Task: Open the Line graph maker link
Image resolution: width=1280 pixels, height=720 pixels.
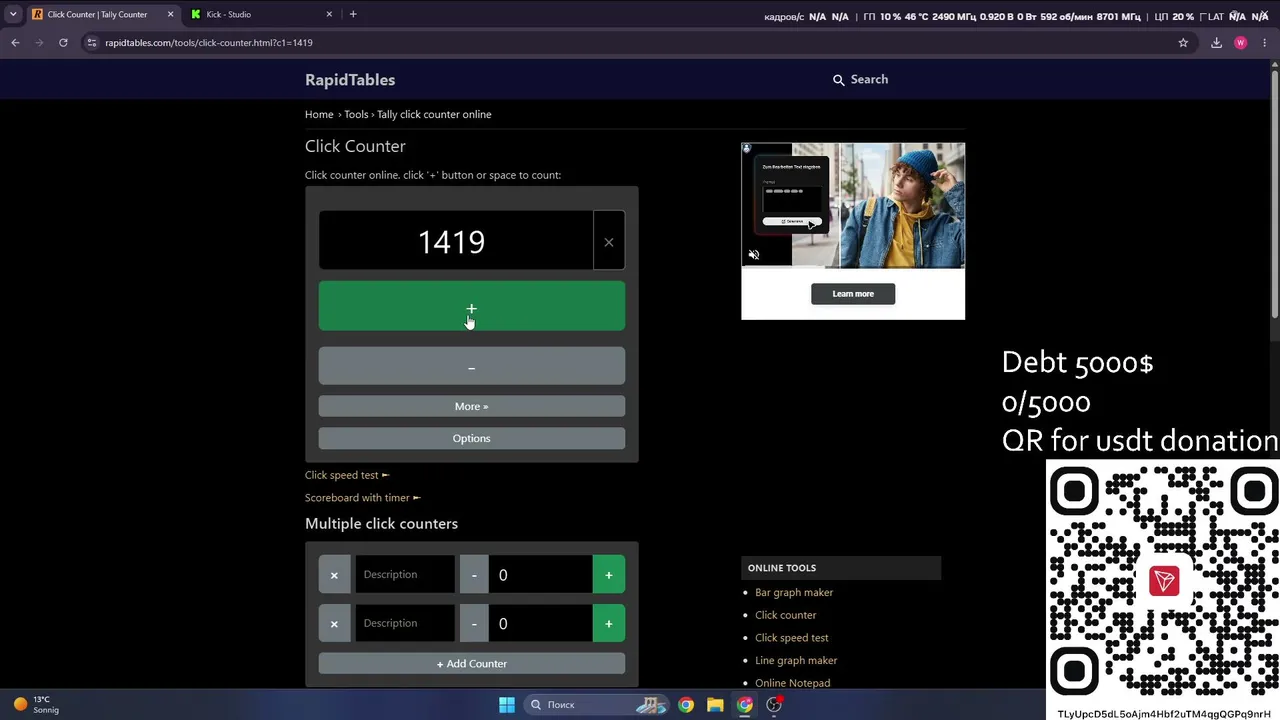Action: click(x=796, y=660)
